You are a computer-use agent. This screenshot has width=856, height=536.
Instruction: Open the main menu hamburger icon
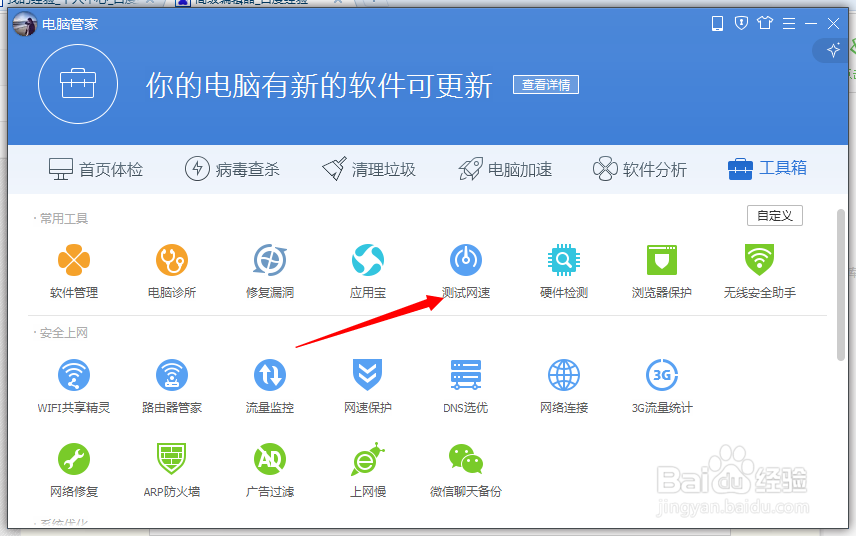click(789, 23)
